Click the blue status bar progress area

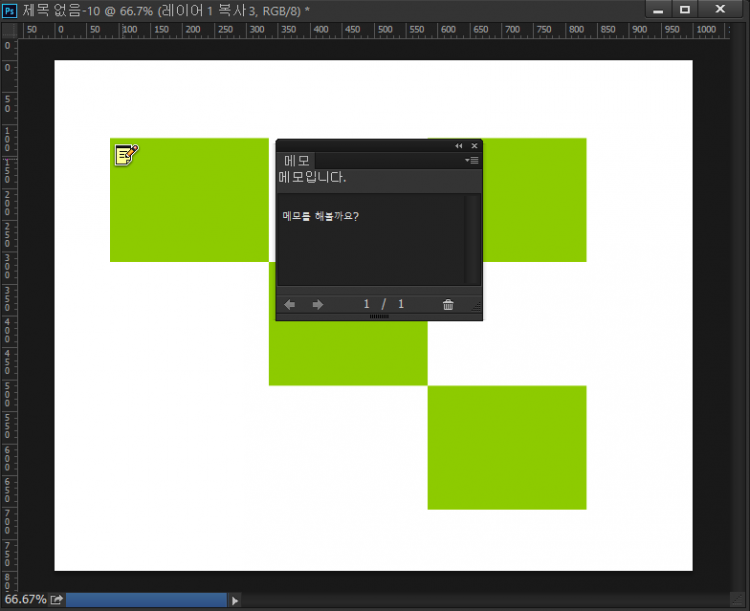click(146, 599)
